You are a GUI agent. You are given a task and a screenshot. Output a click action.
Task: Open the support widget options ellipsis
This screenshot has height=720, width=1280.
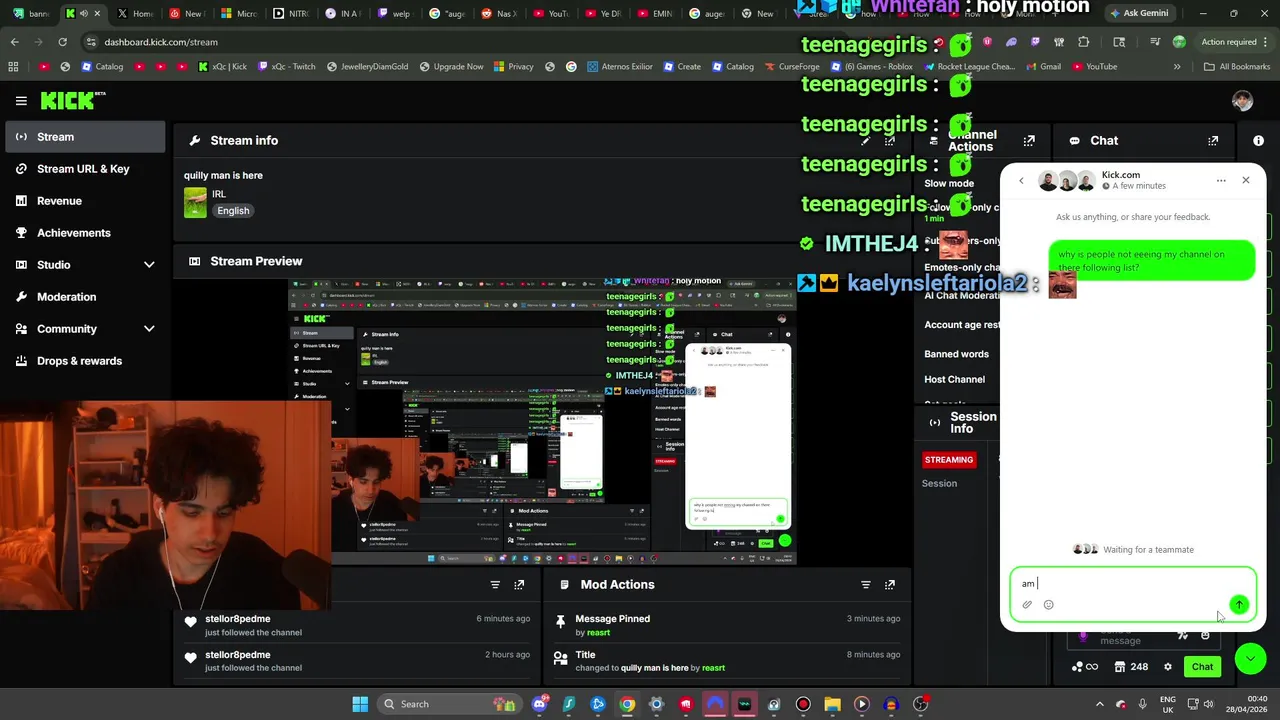[x=1221, y=181]
